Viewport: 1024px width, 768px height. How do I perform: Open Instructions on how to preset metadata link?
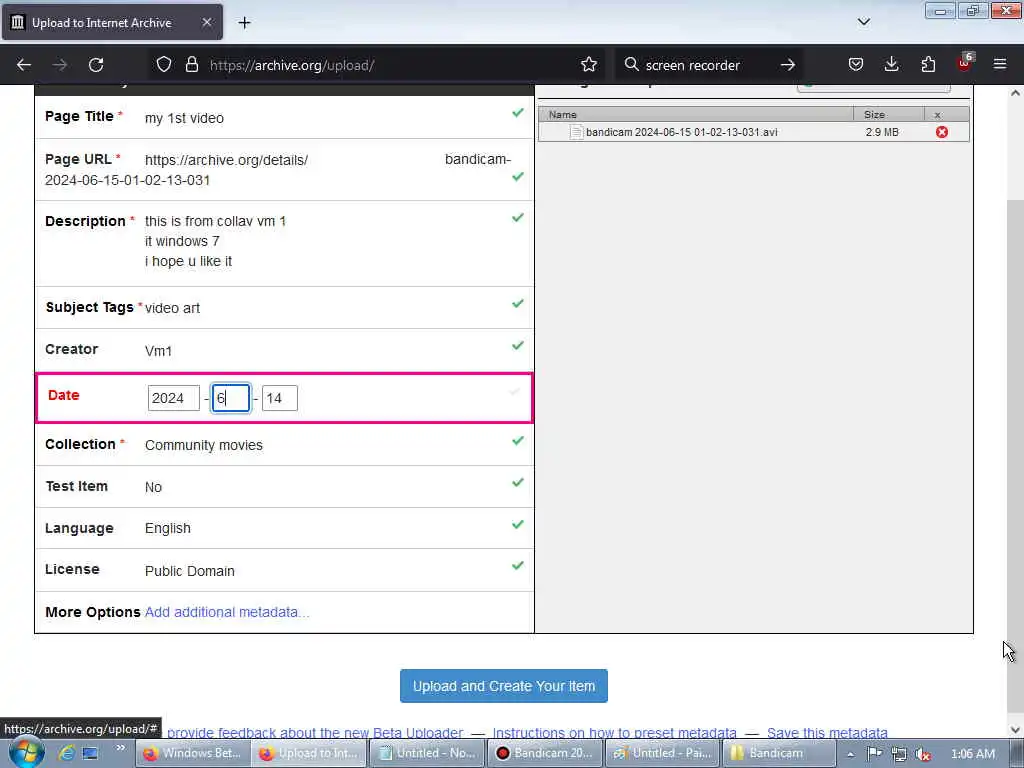(x=615, y=733)
